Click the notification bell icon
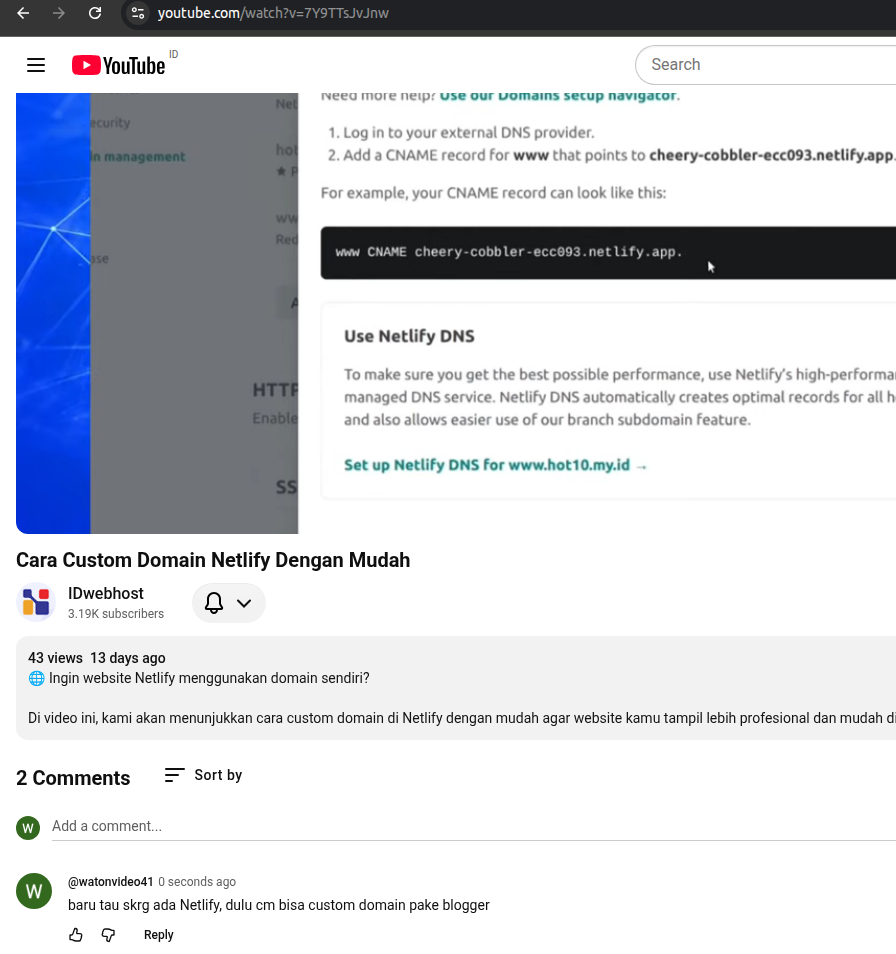This screenshot has height=954, width=896. 214,603
